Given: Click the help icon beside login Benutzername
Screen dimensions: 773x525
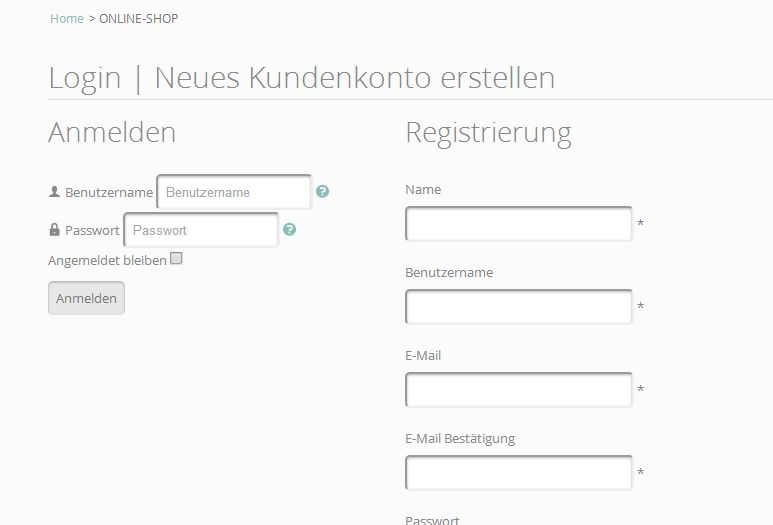Looking at the screenshot, I should 322,192.
